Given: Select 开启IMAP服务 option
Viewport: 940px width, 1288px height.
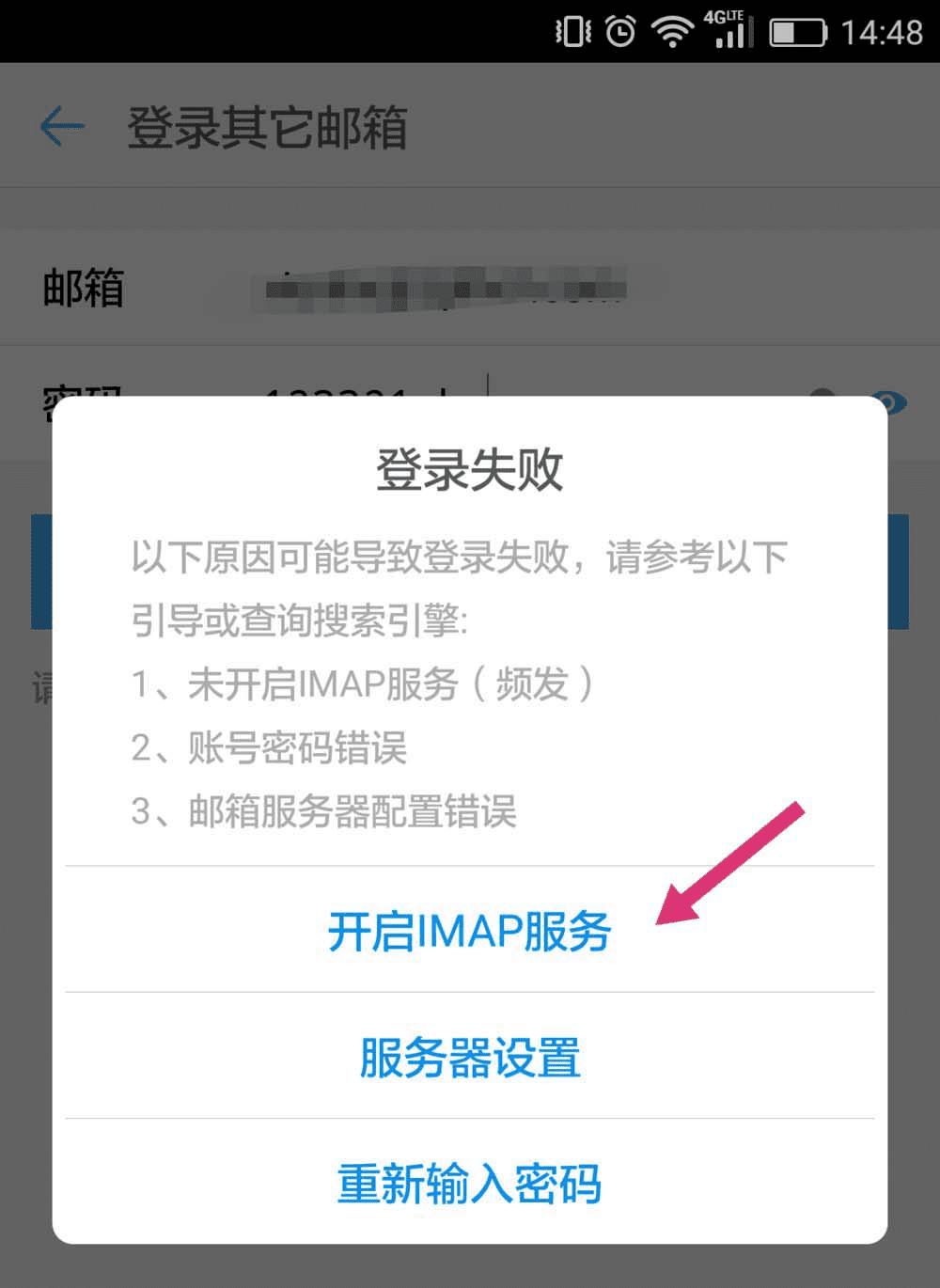Looking at the screenshot, I should (x=470, y=931).
